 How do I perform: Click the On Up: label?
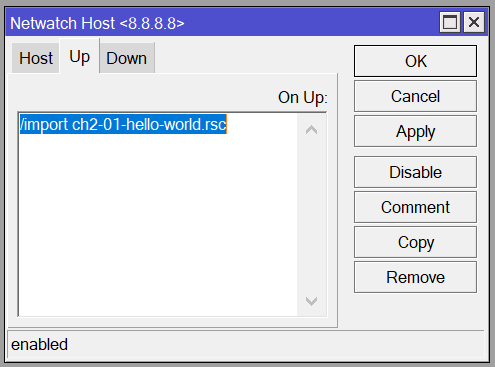click(303, 97)
